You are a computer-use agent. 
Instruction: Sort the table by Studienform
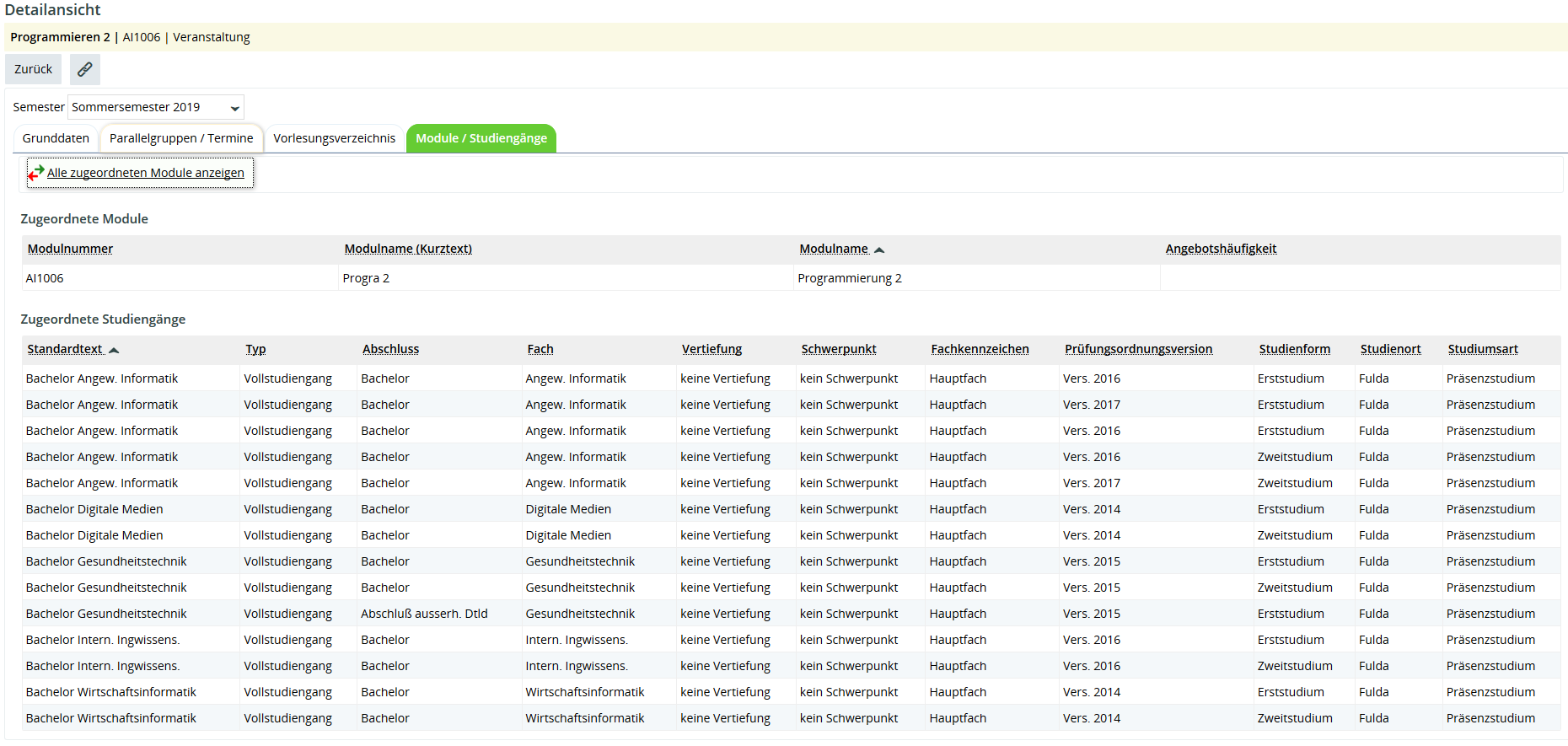coord(1294,349)
